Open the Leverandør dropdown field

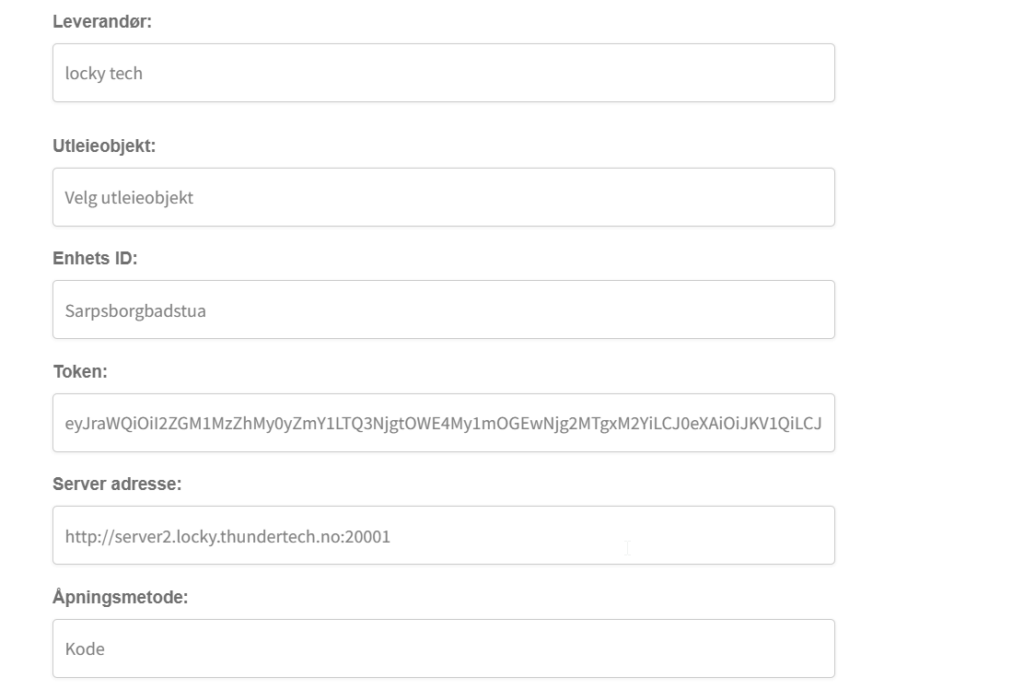point(443,72)
